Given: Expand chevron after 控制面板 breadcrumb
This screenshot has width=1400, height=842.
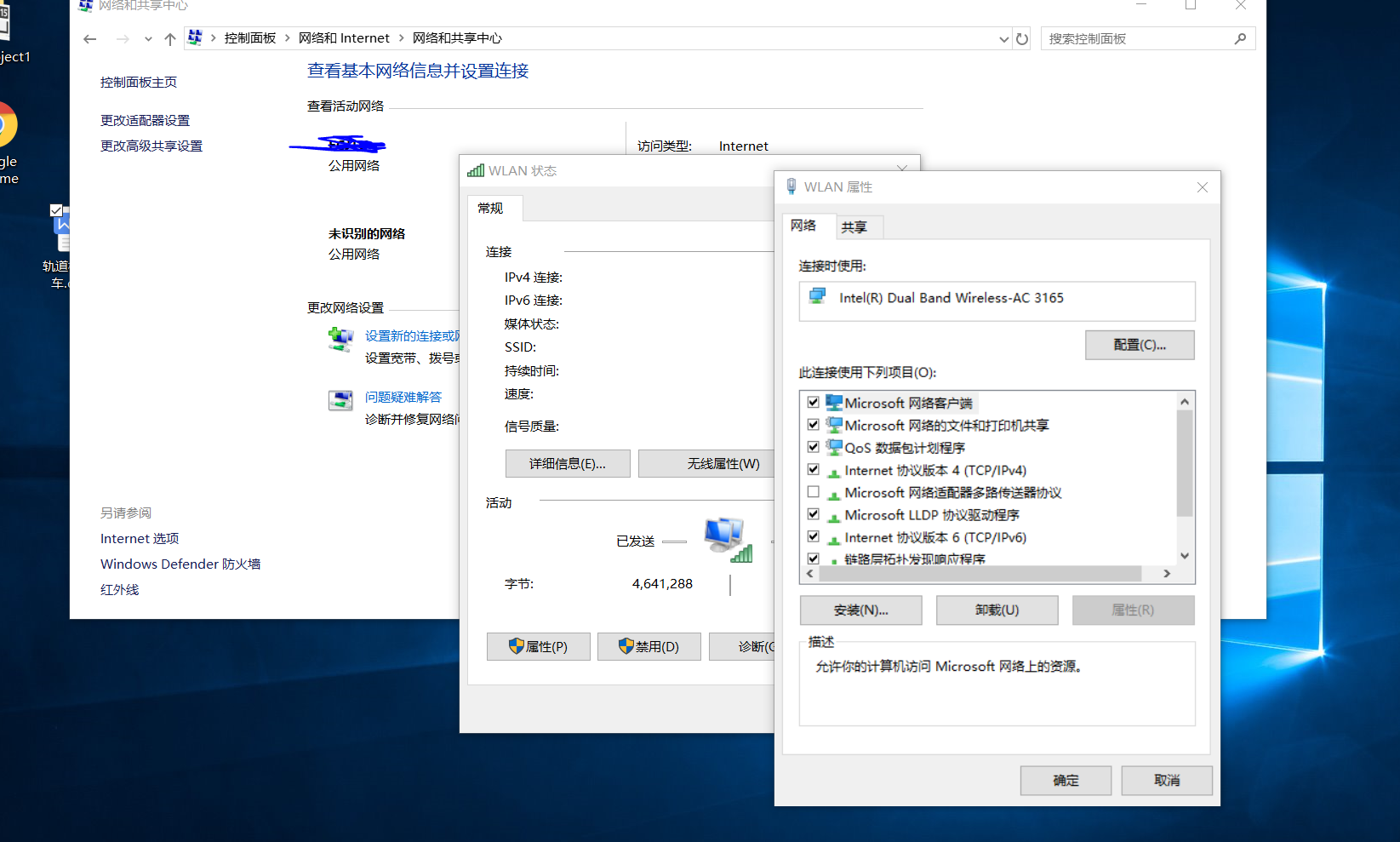Looking at the screenshot, I should (288, 38).
